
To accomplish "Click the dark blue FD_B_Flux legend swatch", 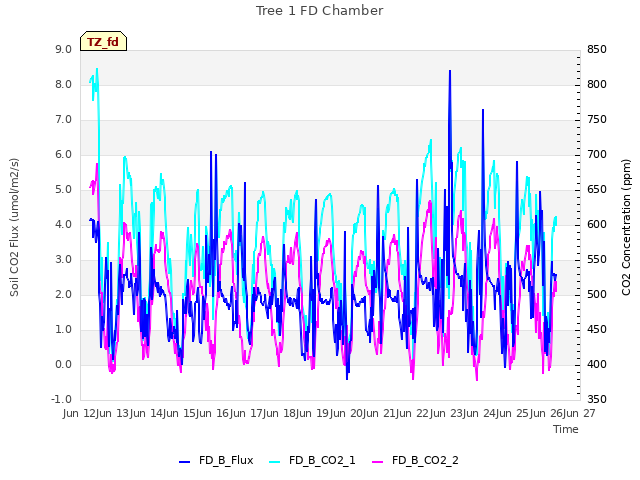I will [184, 462].
